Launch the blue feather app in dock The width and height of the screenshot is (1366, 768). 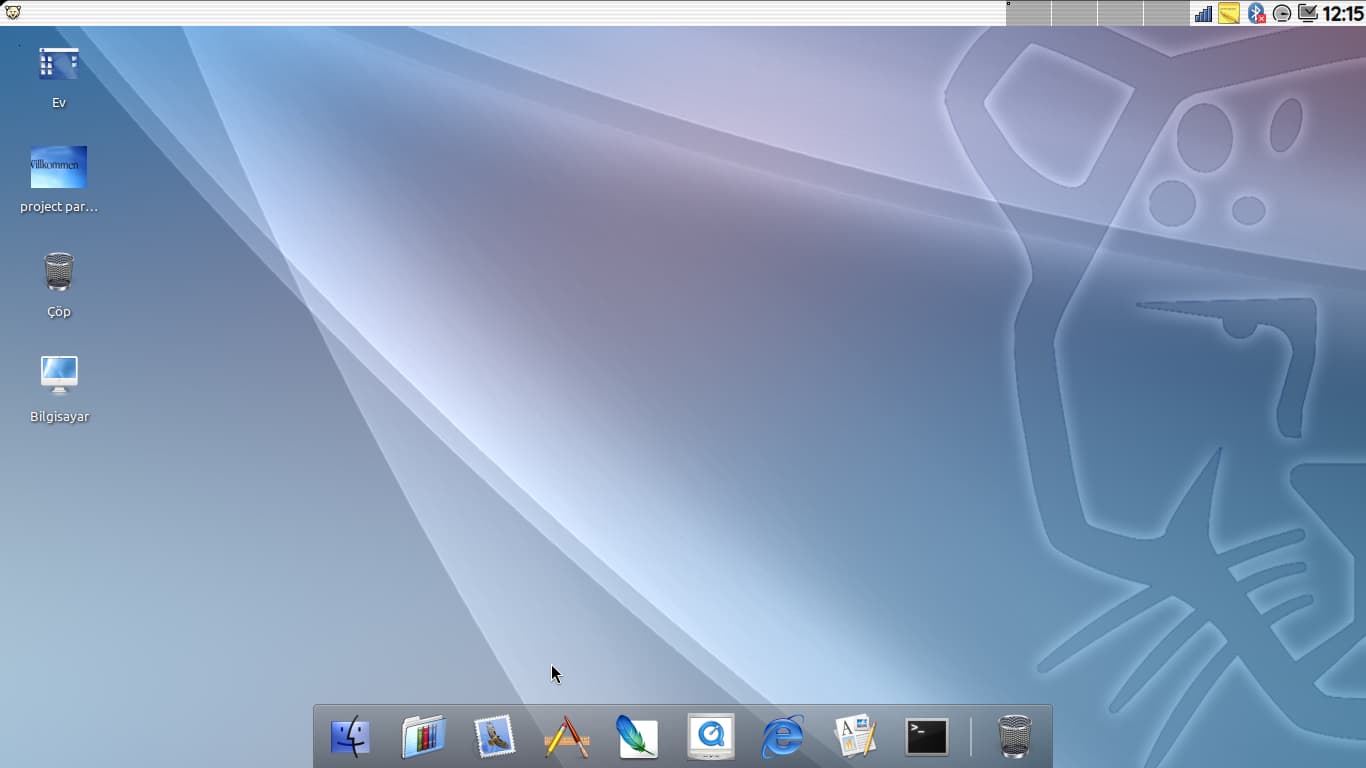tap(637, 738)
